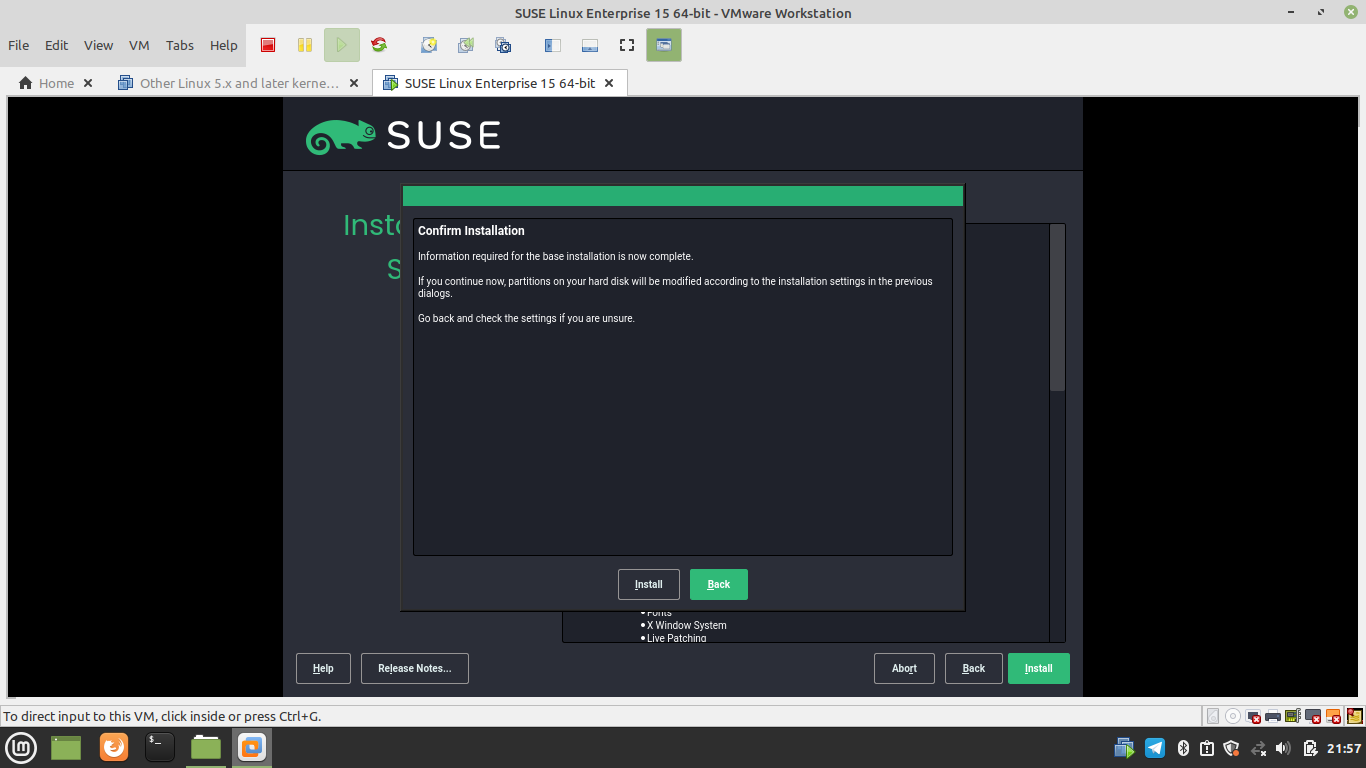Click the installer Help button
Screen dimensions: 1366x768
click(323, 668)
